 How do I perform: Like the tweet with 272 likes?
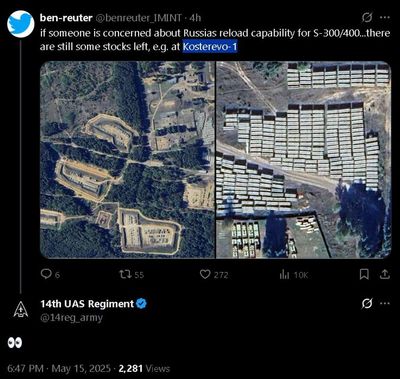coord(204,274)
